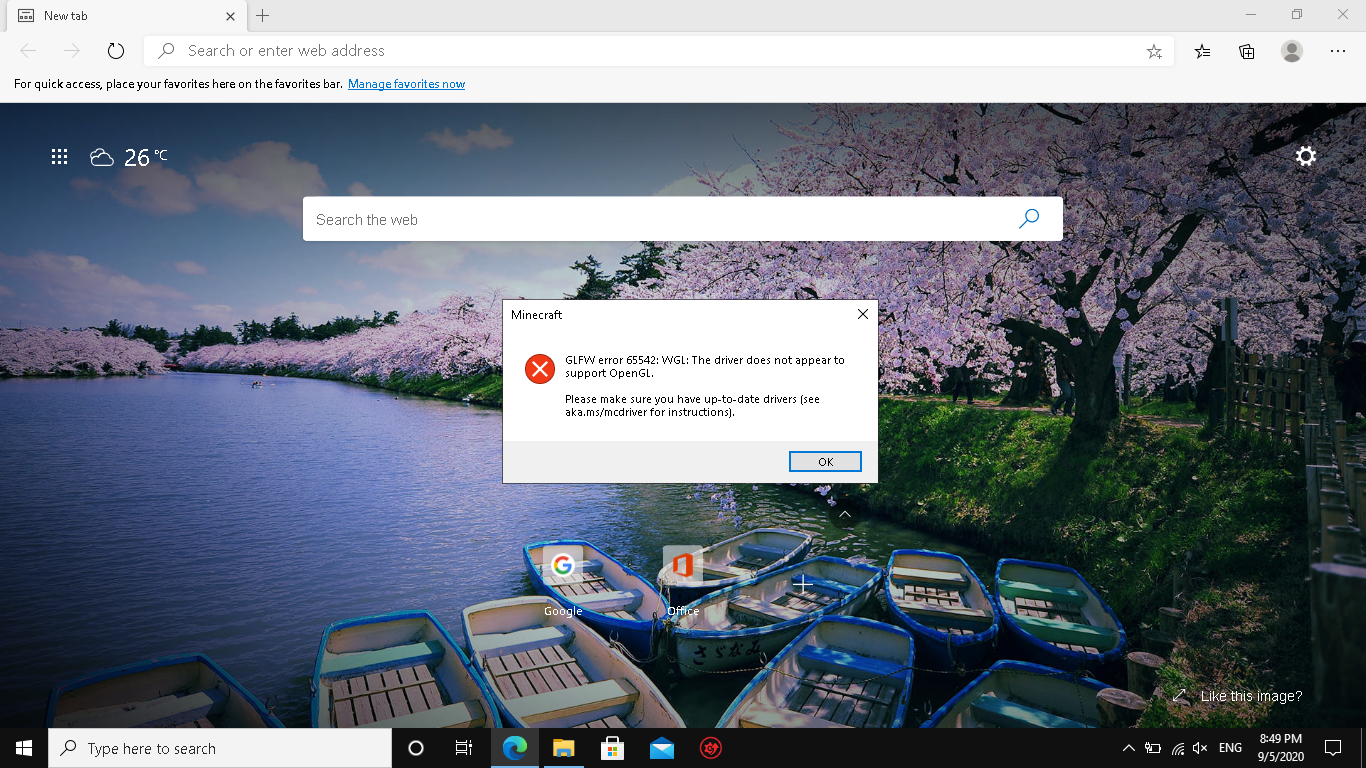Collapse quick links with the chevron

(x=845, y=514)
